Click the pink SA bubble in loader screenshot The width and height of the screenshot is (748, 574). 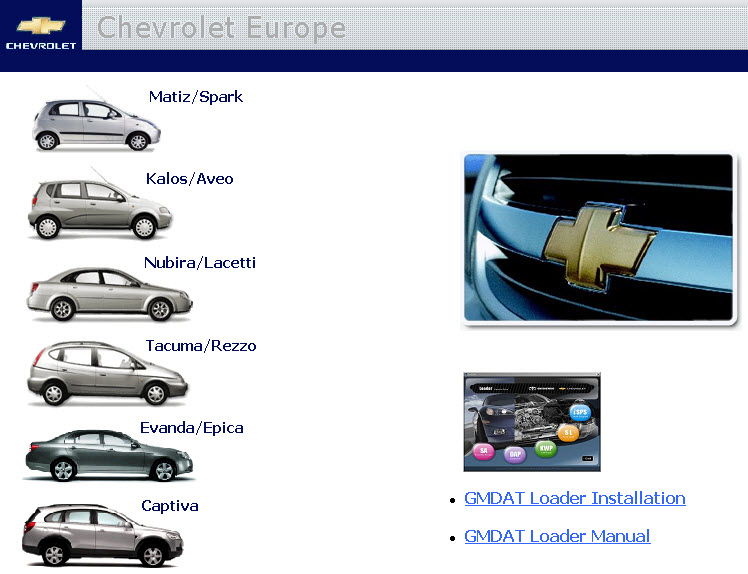(x=484, y=451)
